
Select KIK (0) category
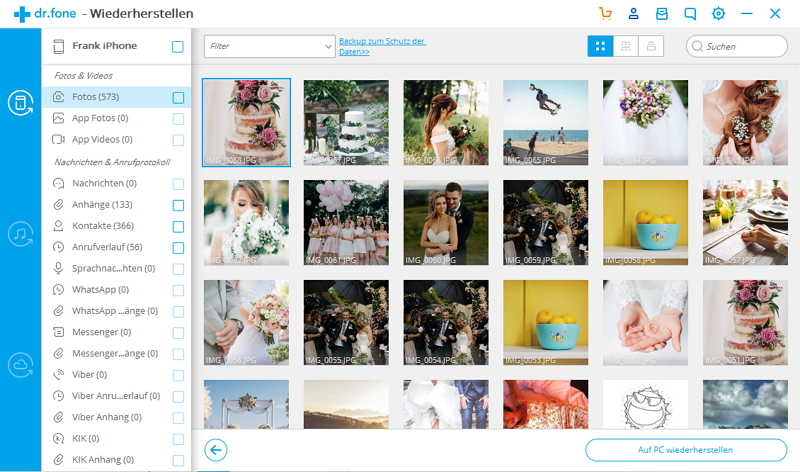[116, 438]
